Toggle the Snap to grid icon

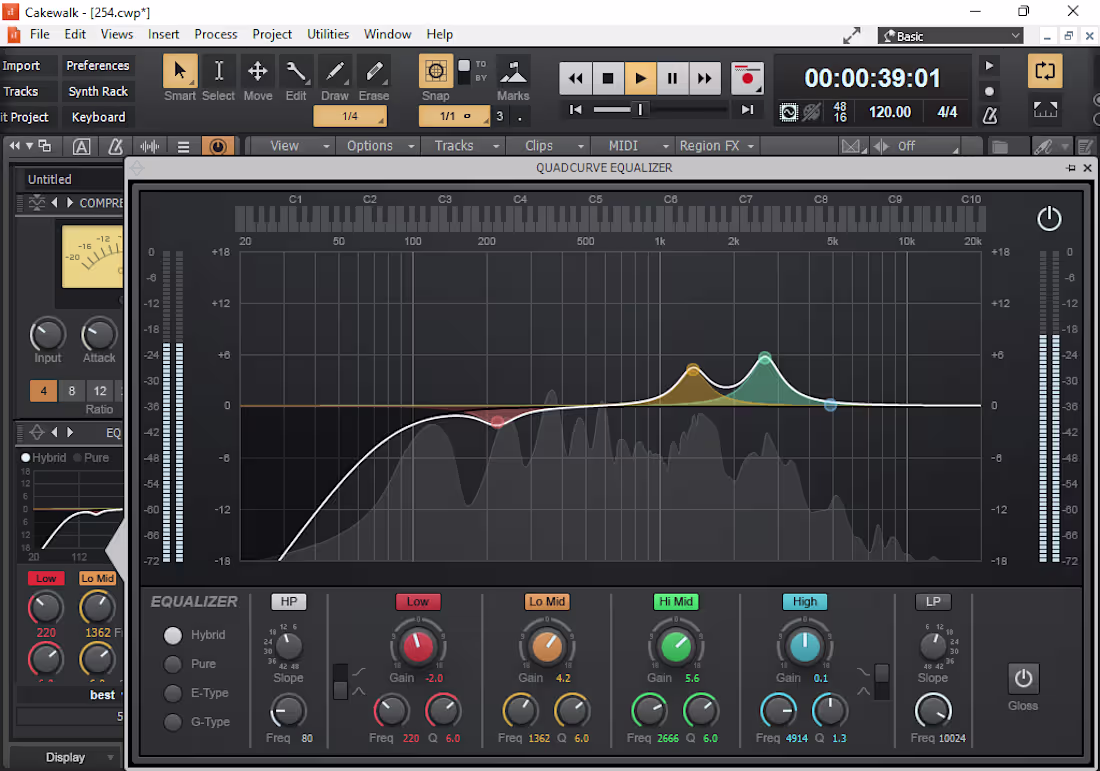tap(436, 72)
